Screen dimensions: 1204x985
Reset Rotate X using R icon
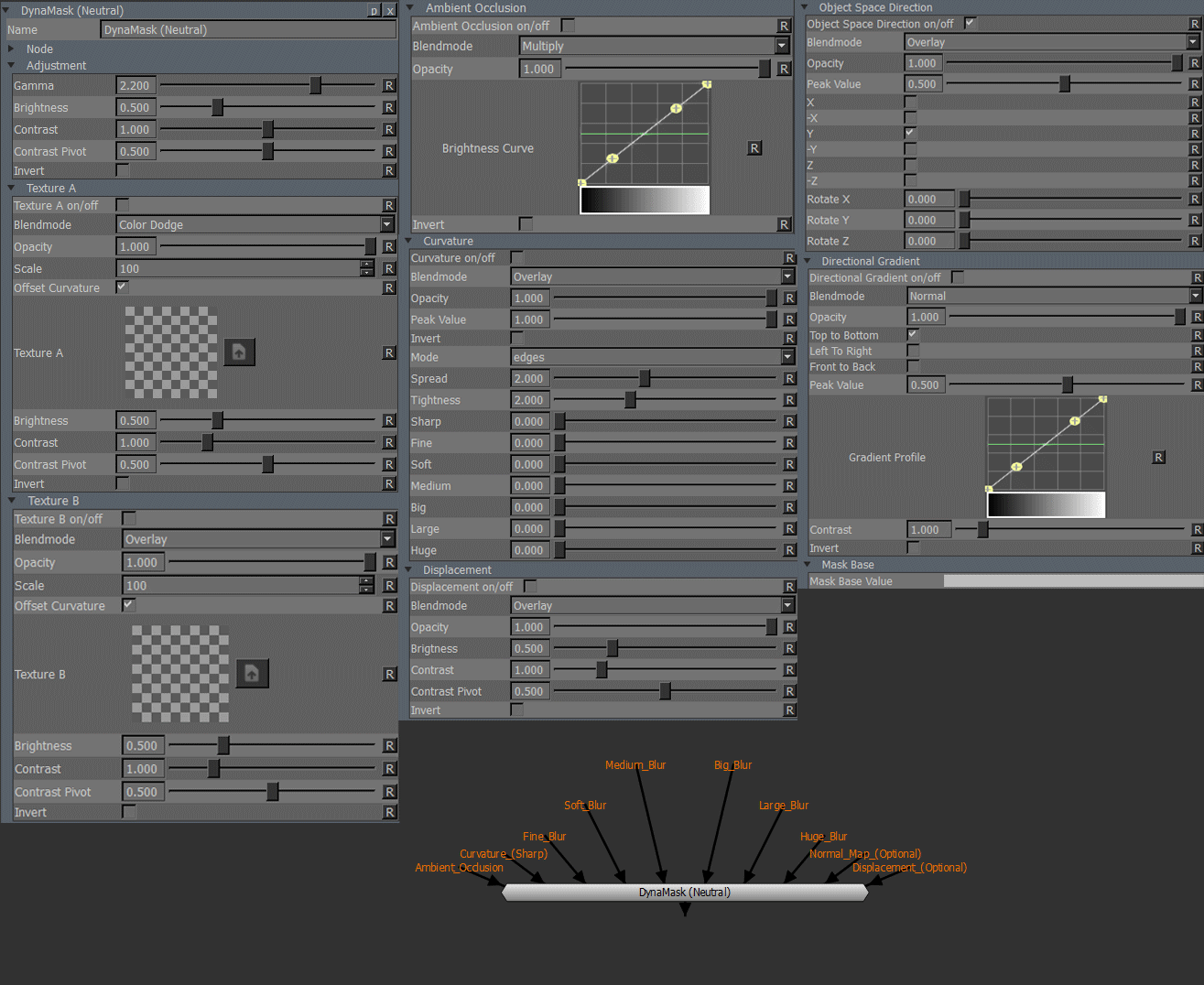click(x=1194, y=199)
